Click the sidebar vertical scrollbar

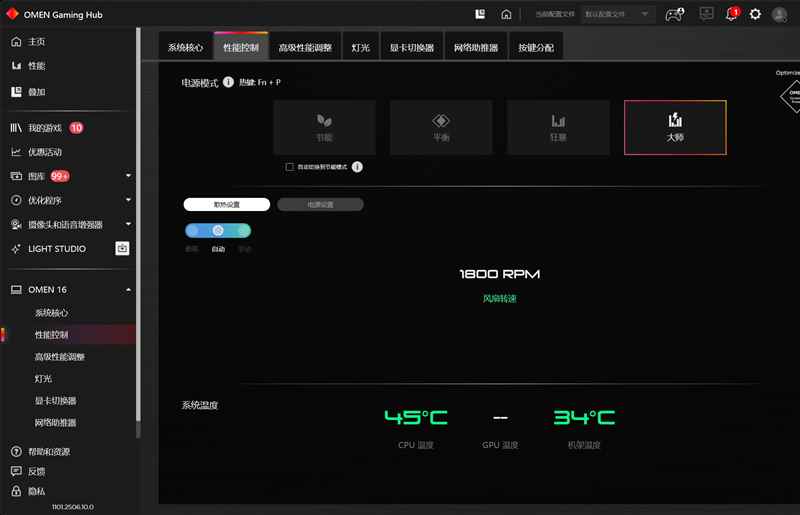(138, 225)
